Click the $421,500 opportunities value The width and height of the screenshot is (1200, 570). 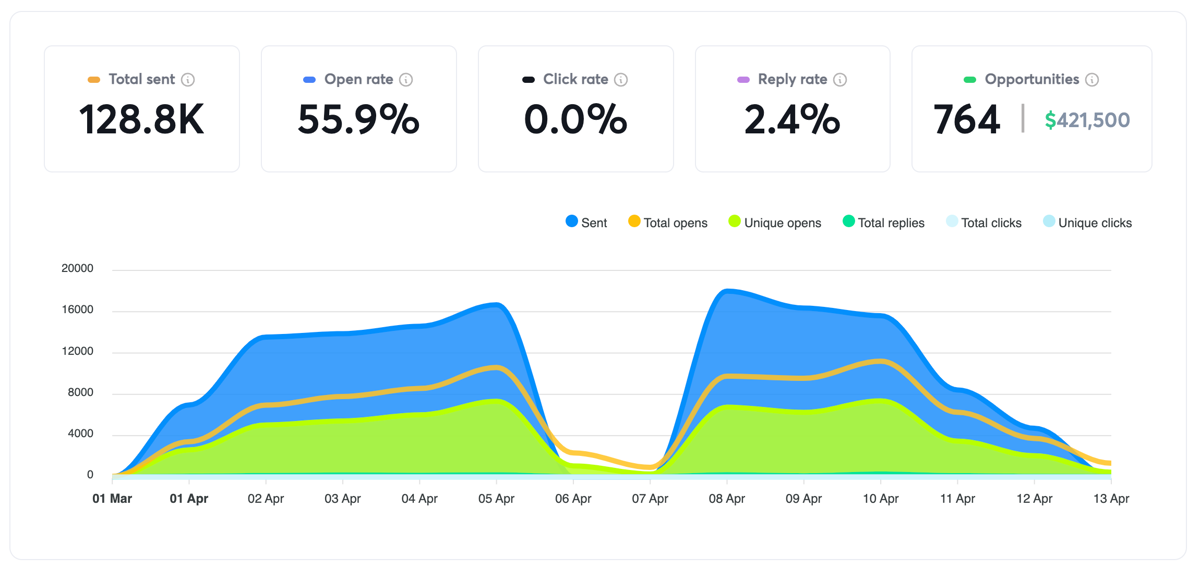click(1087, 121)
